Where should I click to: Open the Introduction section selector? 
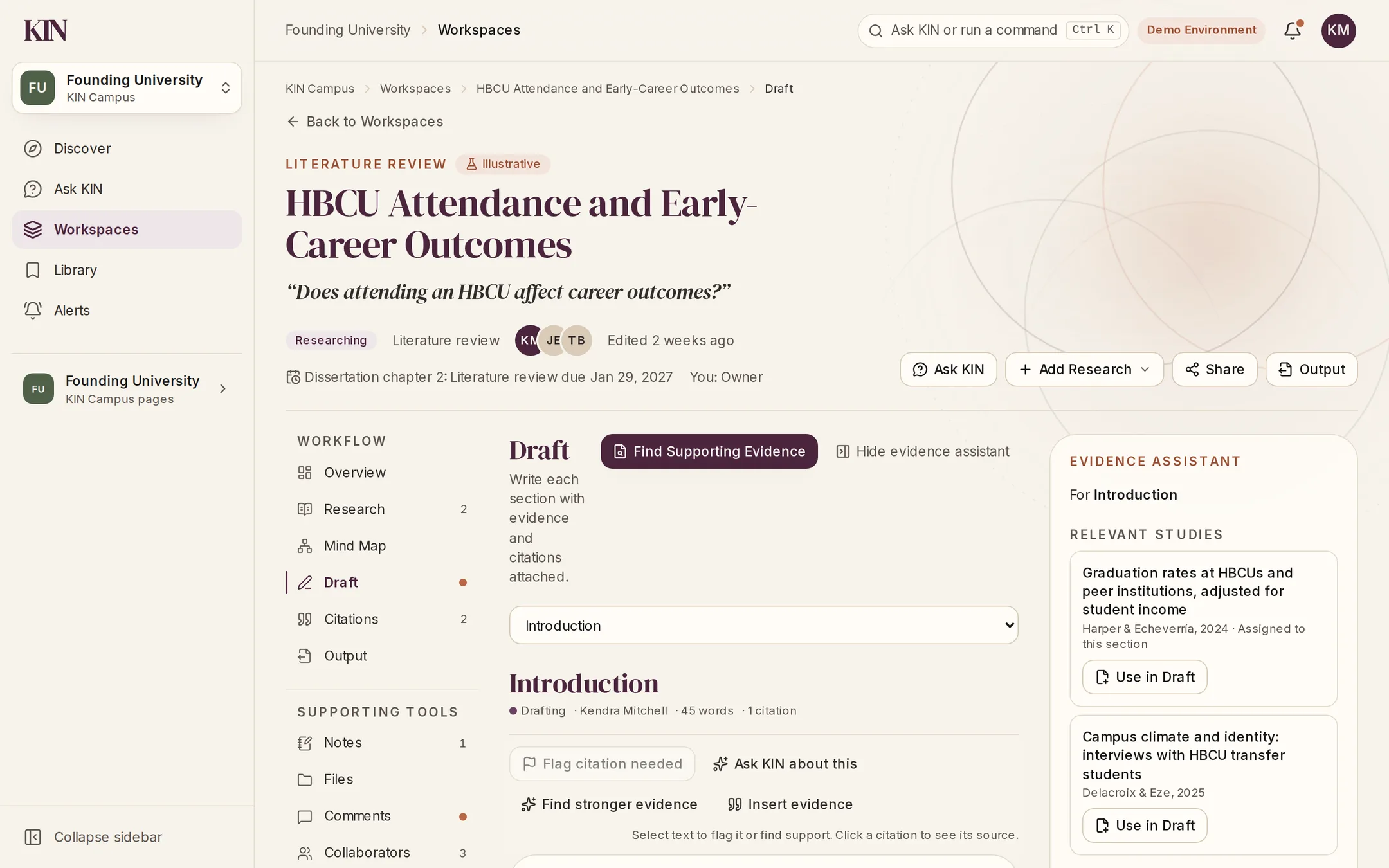tap(763, 625)
